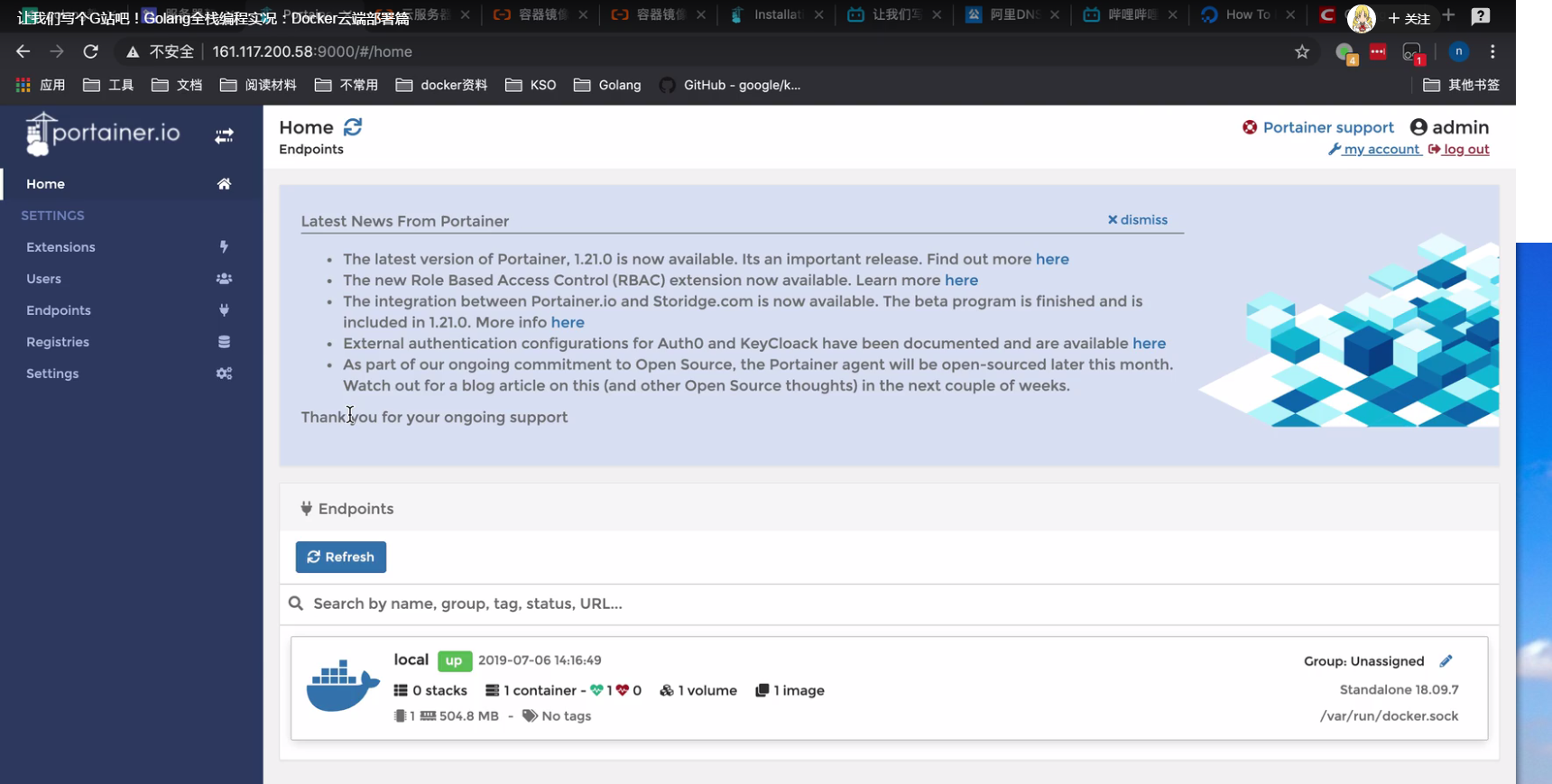Click 'Standalone 18.09.7' text
The height and width of the screenshot is (784, 1552).
[1399, 690]
